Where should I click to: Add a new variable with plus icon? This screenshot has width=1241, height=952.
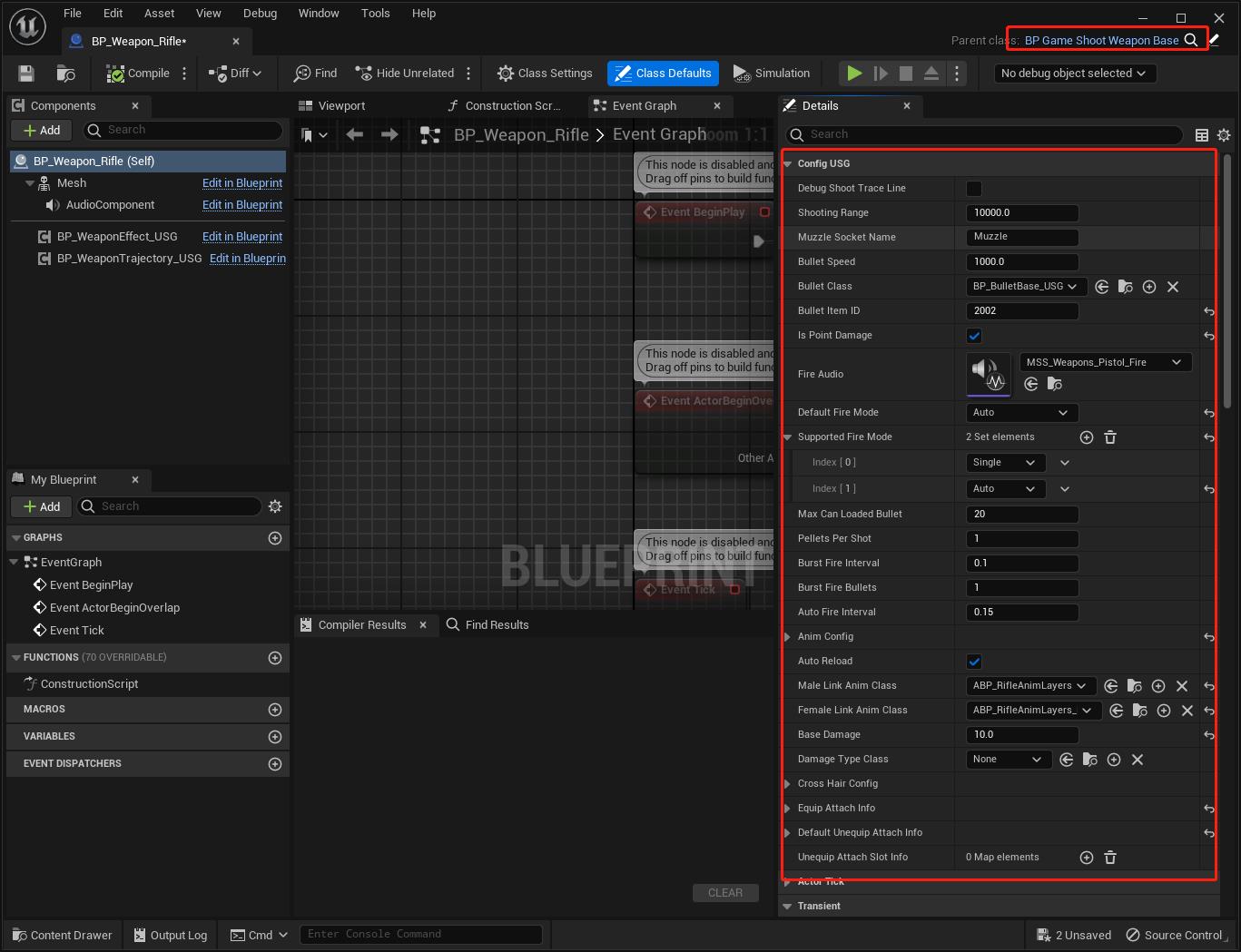coord(275,737)
